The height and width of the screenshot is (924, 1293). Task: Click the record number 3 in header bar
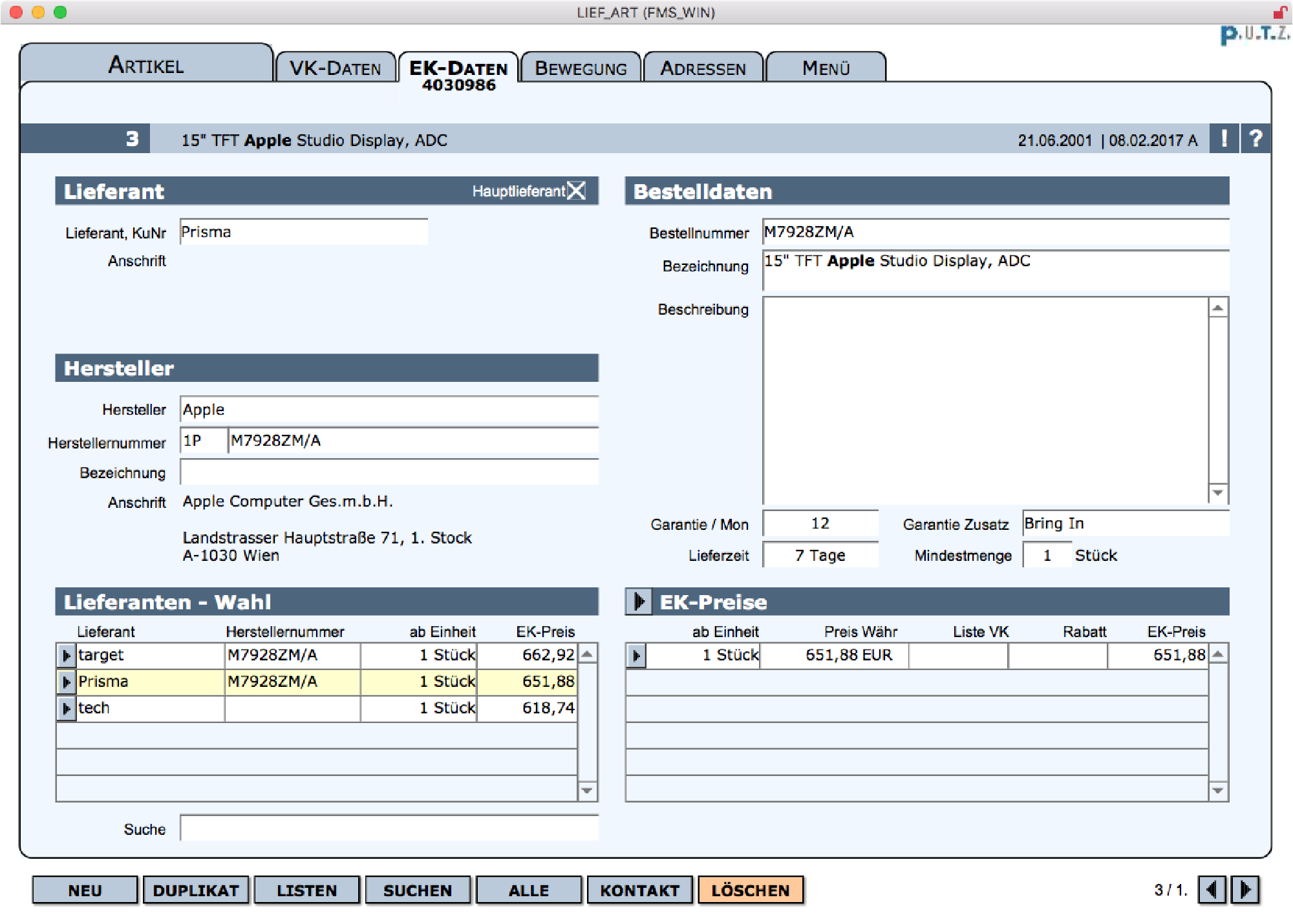[132, 138]
